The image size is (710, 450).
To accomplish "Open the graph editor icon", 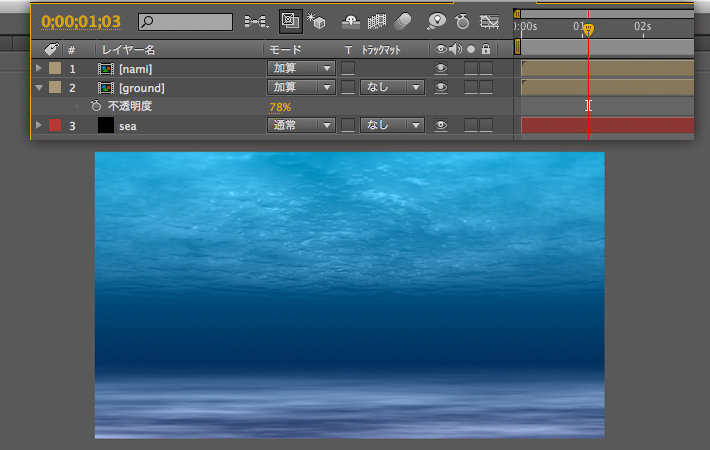I will pyautogui.click(x=490, y=21).
